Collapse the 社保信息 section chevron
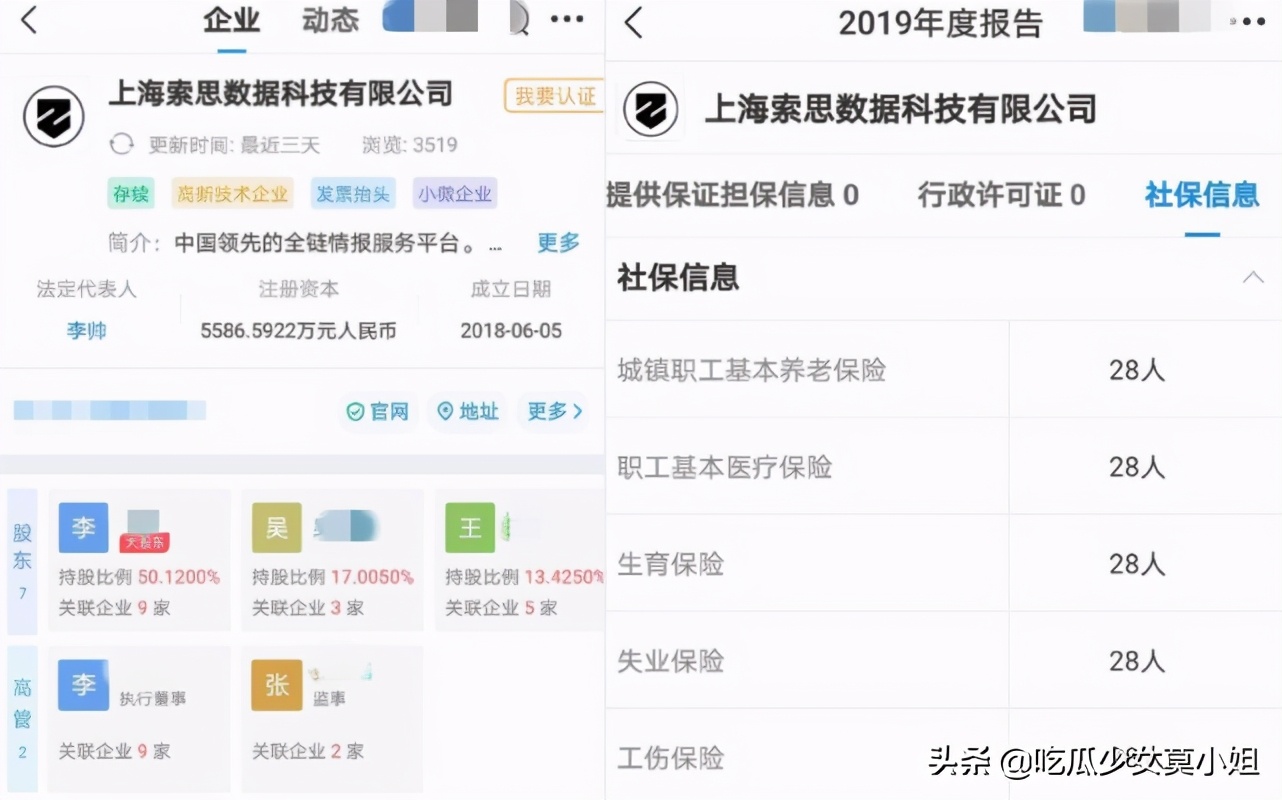Image resolution: width=1282 pixels, height=800 pixels. pos(1253,279)
